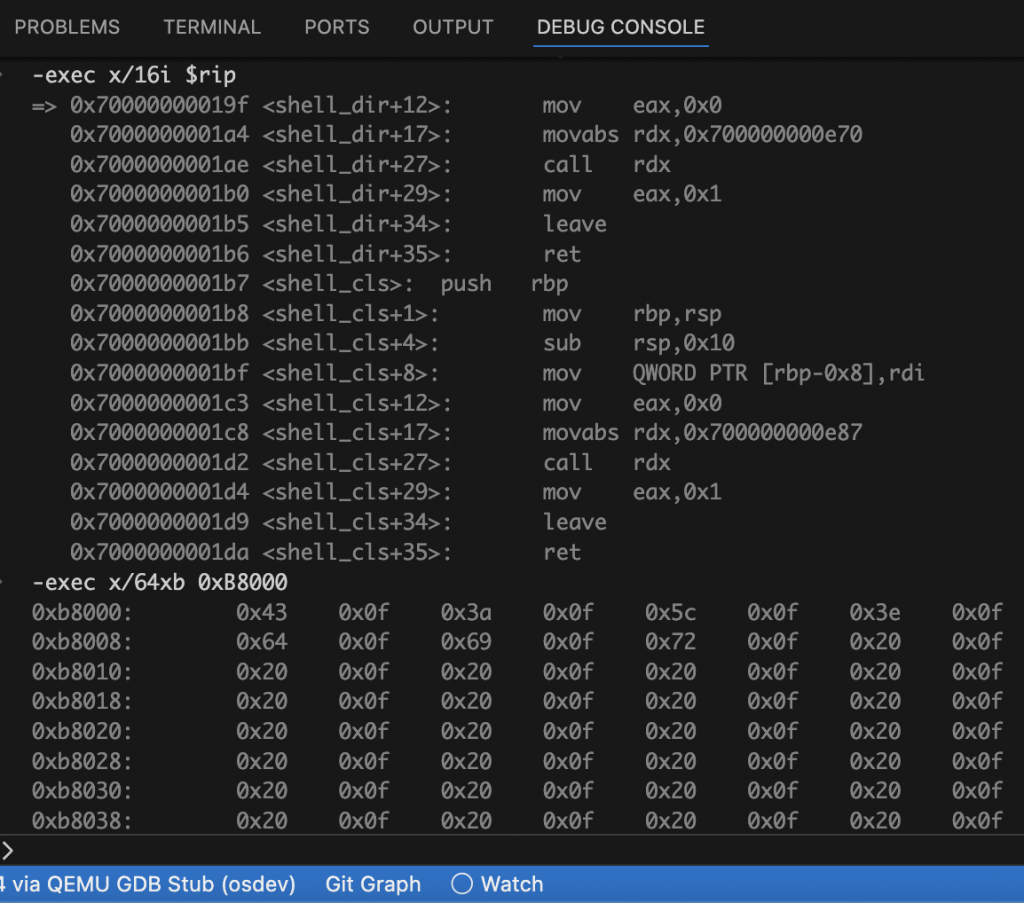Image resolution: width=1024 pixels, height=903 pixels.
Task: Click 'call rdx' at shell_cls+27
Action: [x=607, y=462]
